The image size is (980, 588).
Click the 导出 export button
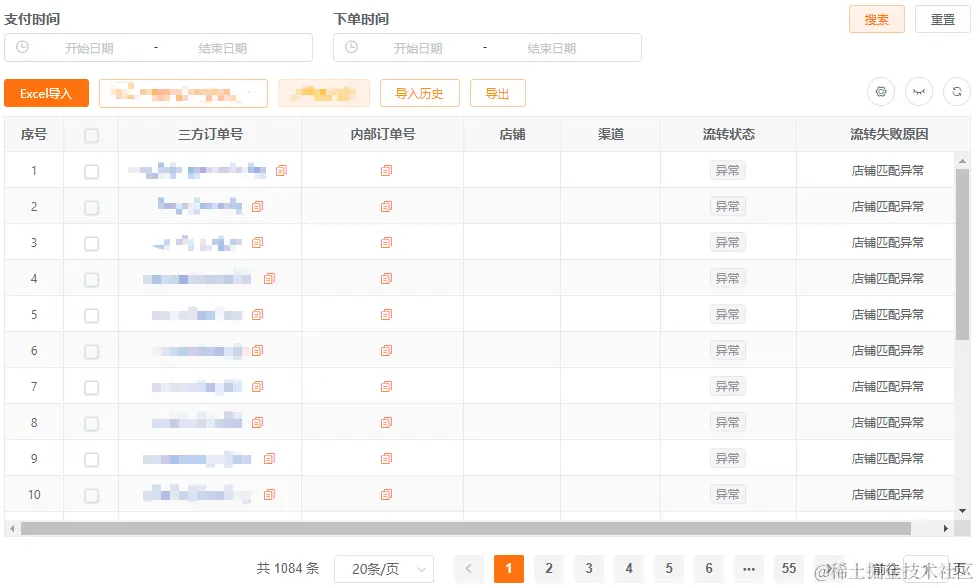click(x=498, y=93)
